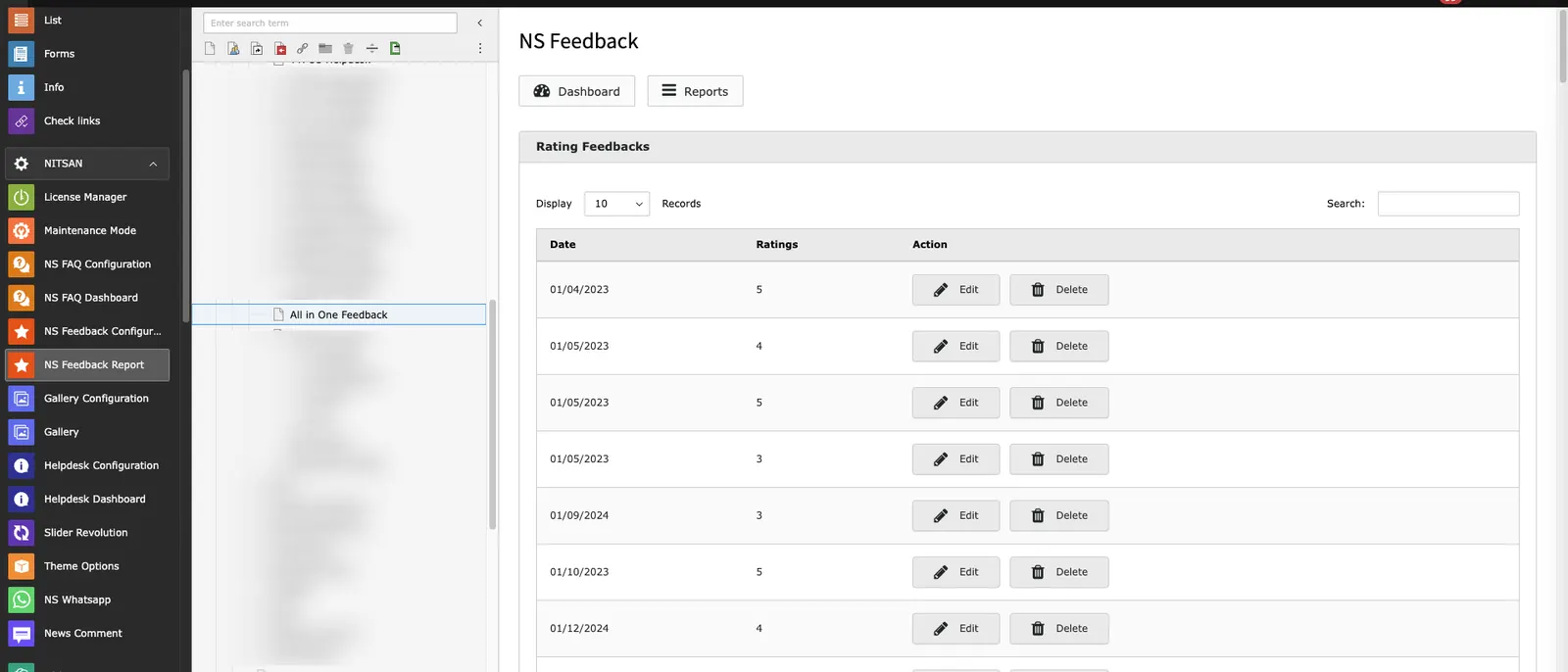This screenshot has height=672, width=1568.
Task: Click the rating feedbacks Search field
Action: click(x=1448, y=204)
